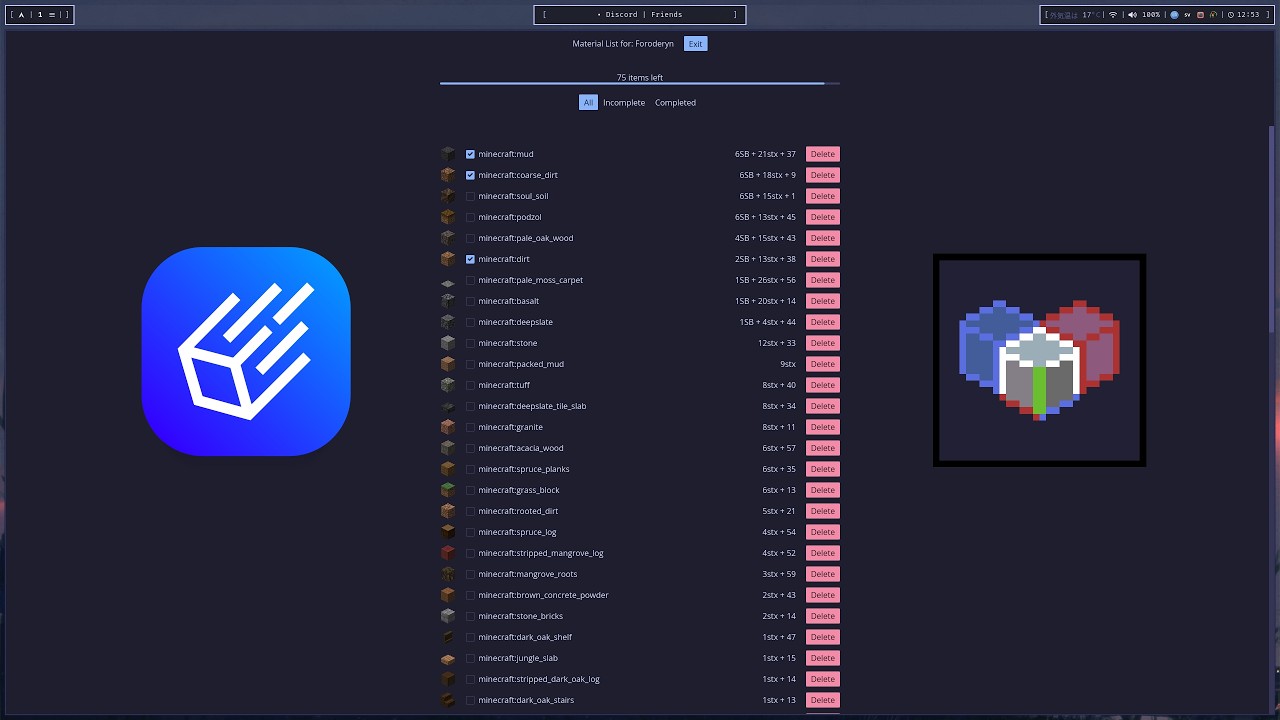Click the 'Material List for: Foroderyn' heading

tap(624, 44)
